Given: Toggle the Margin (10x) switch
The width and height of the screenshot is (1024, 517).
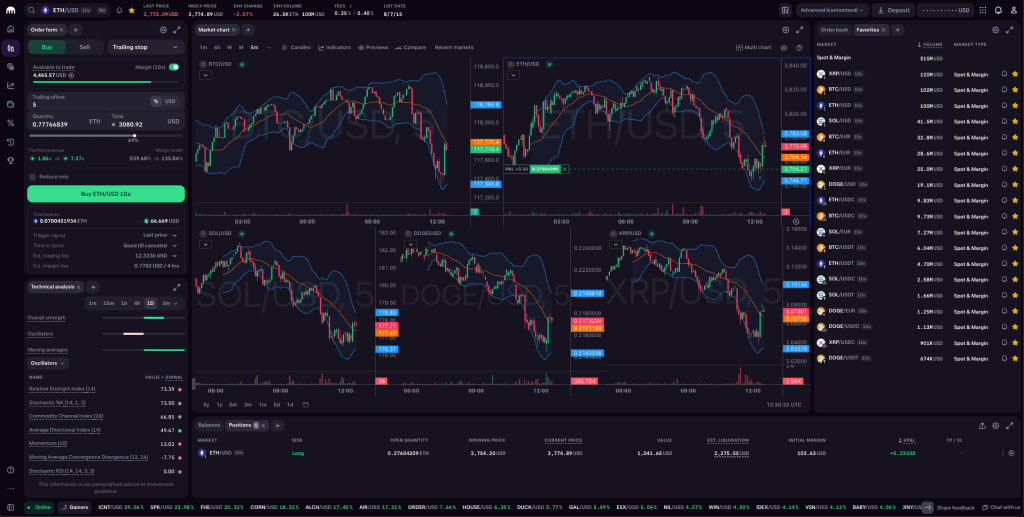Looking at the screenshot, I should (174, 67).
